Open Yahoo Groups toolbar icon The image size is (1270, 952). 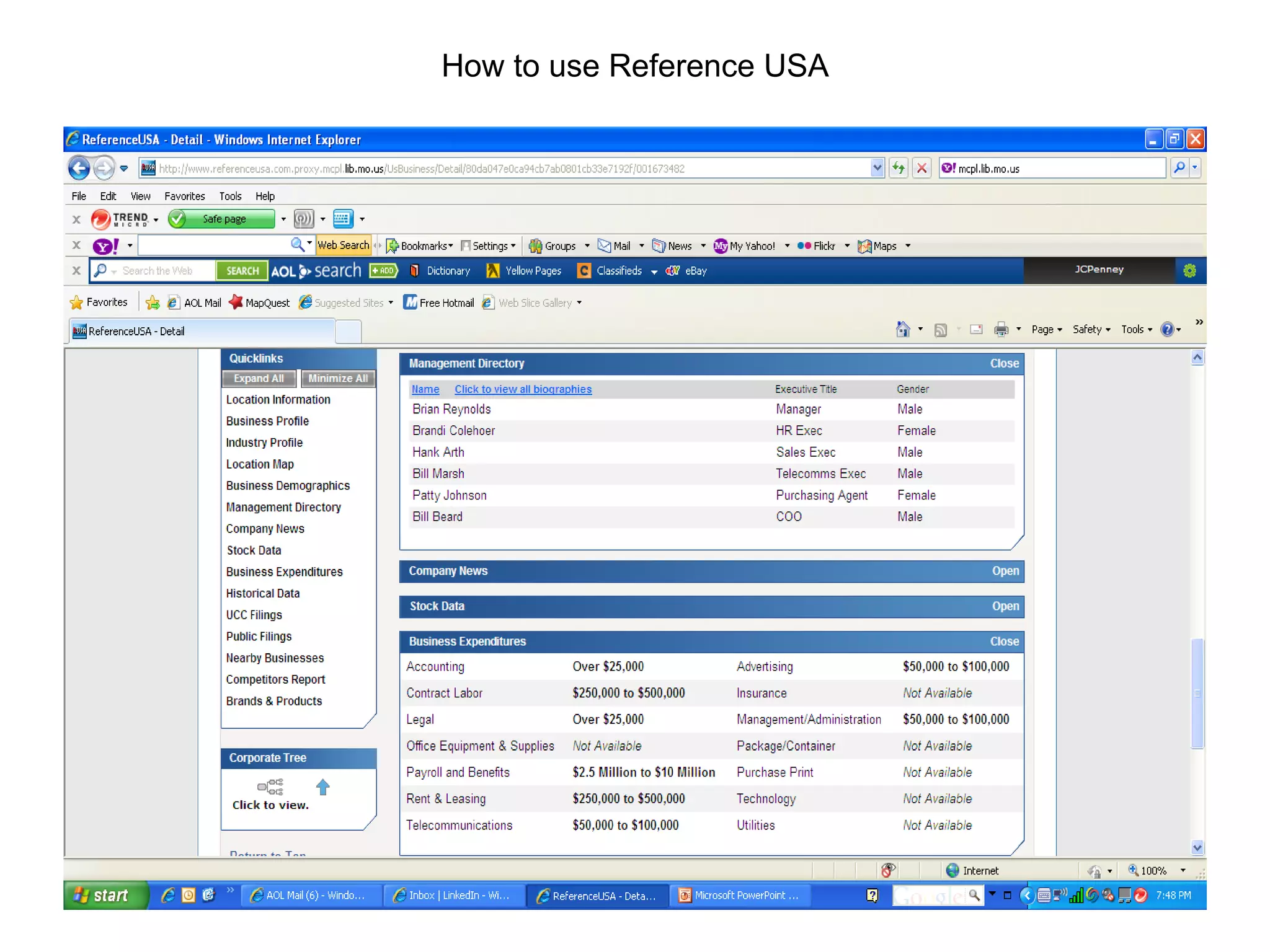coord(553,246)
